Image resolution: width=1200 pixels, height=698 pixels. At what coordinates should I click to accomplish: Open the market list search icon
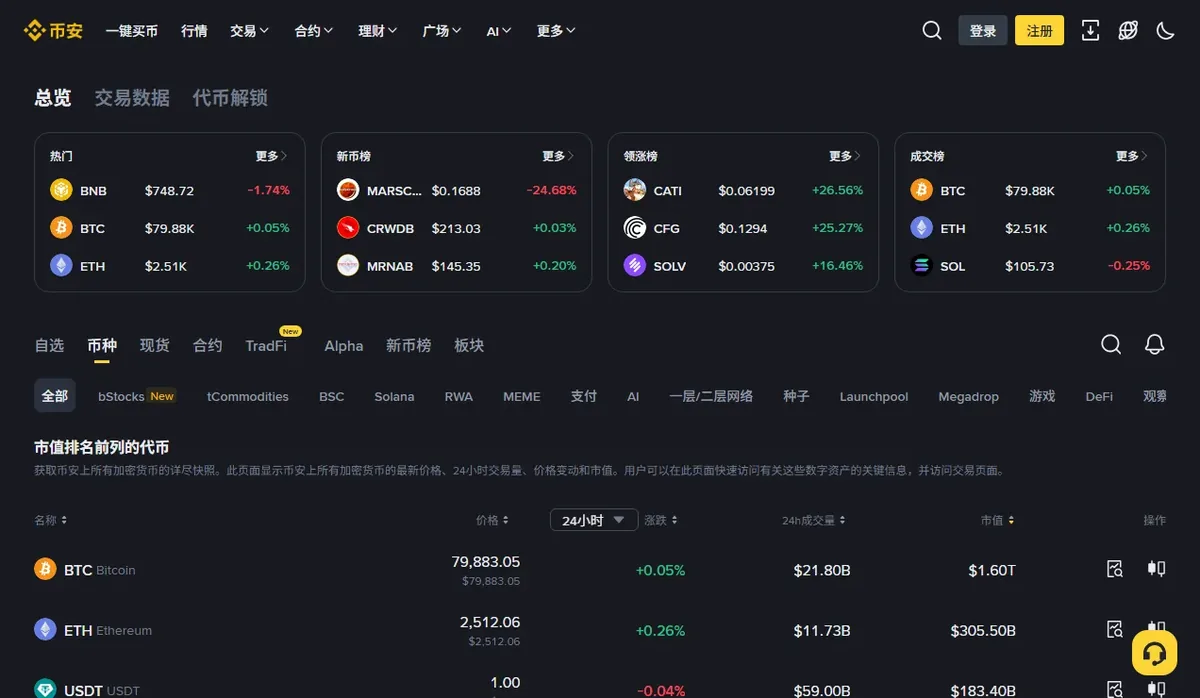pyautogui.click(x=1111, y=344)
